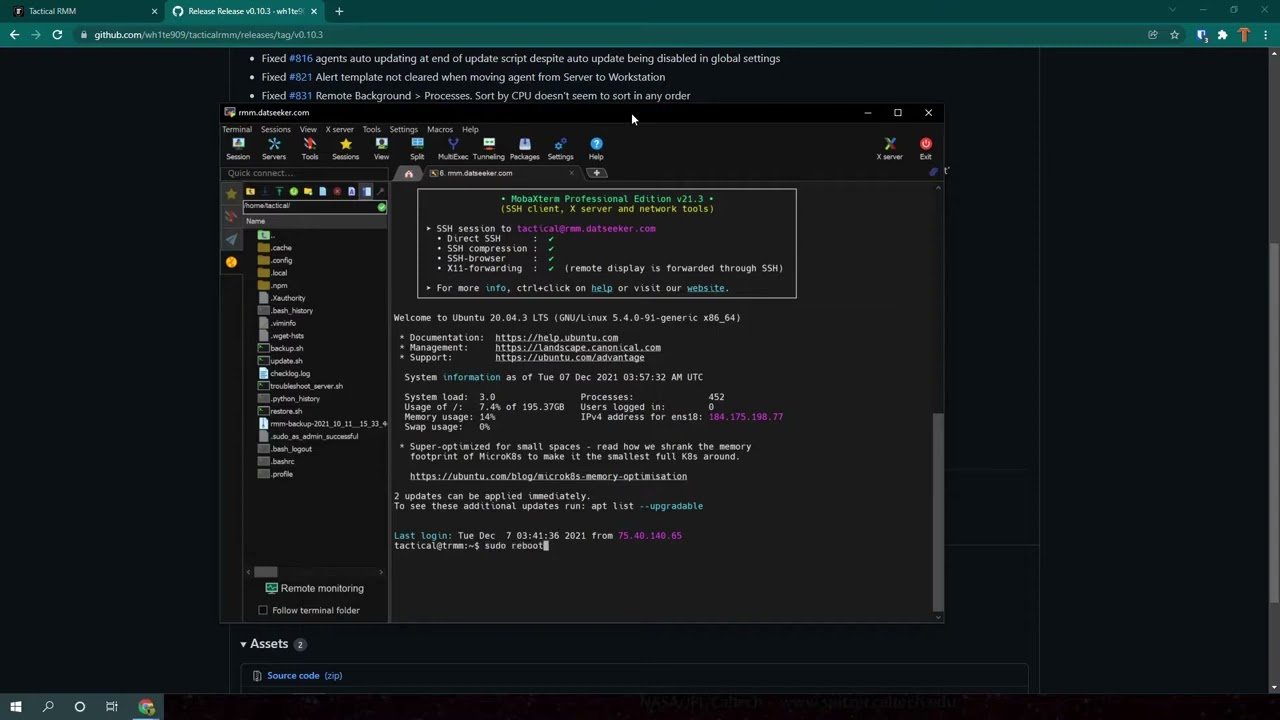The image size is (1280, 720).
Task: Bookmark this page with star icon
Action: point(1175,35)
